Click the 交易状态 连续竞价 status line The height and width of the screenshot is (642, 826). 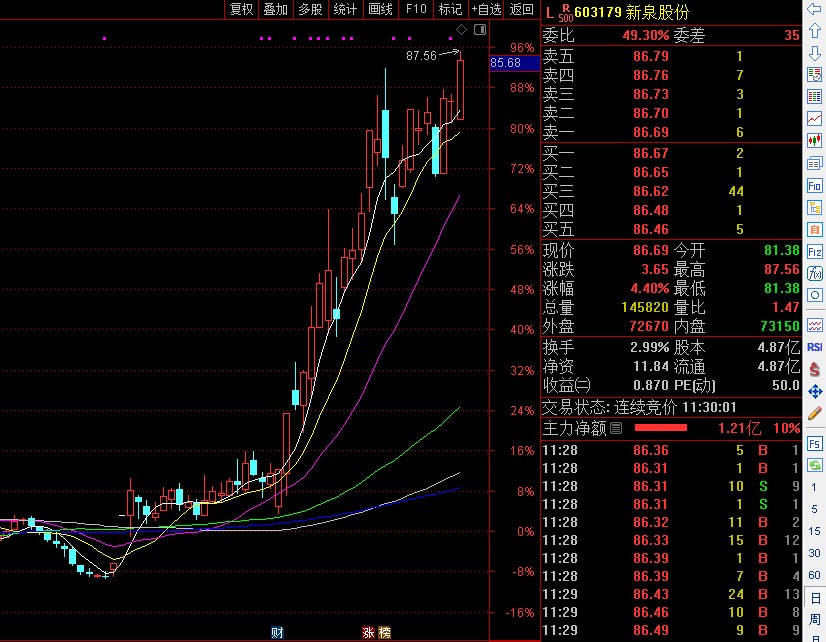tap(640, 407)
